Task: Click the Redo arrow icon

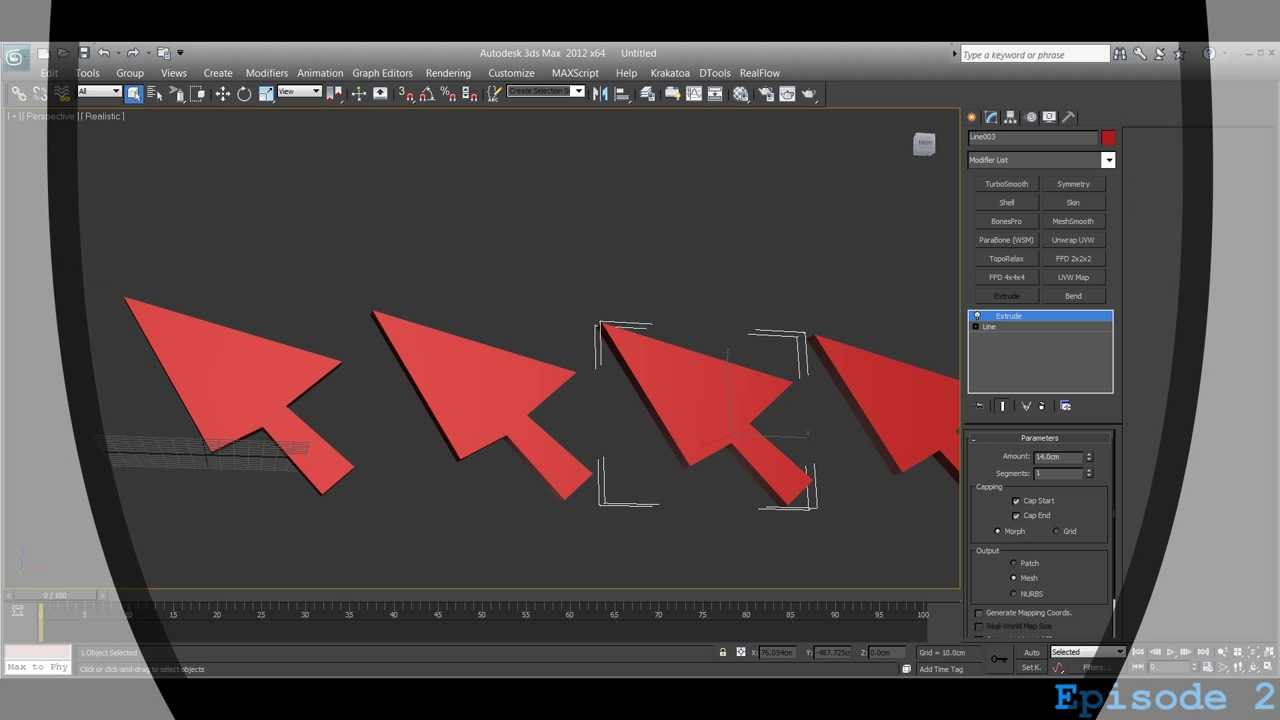Action: 132,53
